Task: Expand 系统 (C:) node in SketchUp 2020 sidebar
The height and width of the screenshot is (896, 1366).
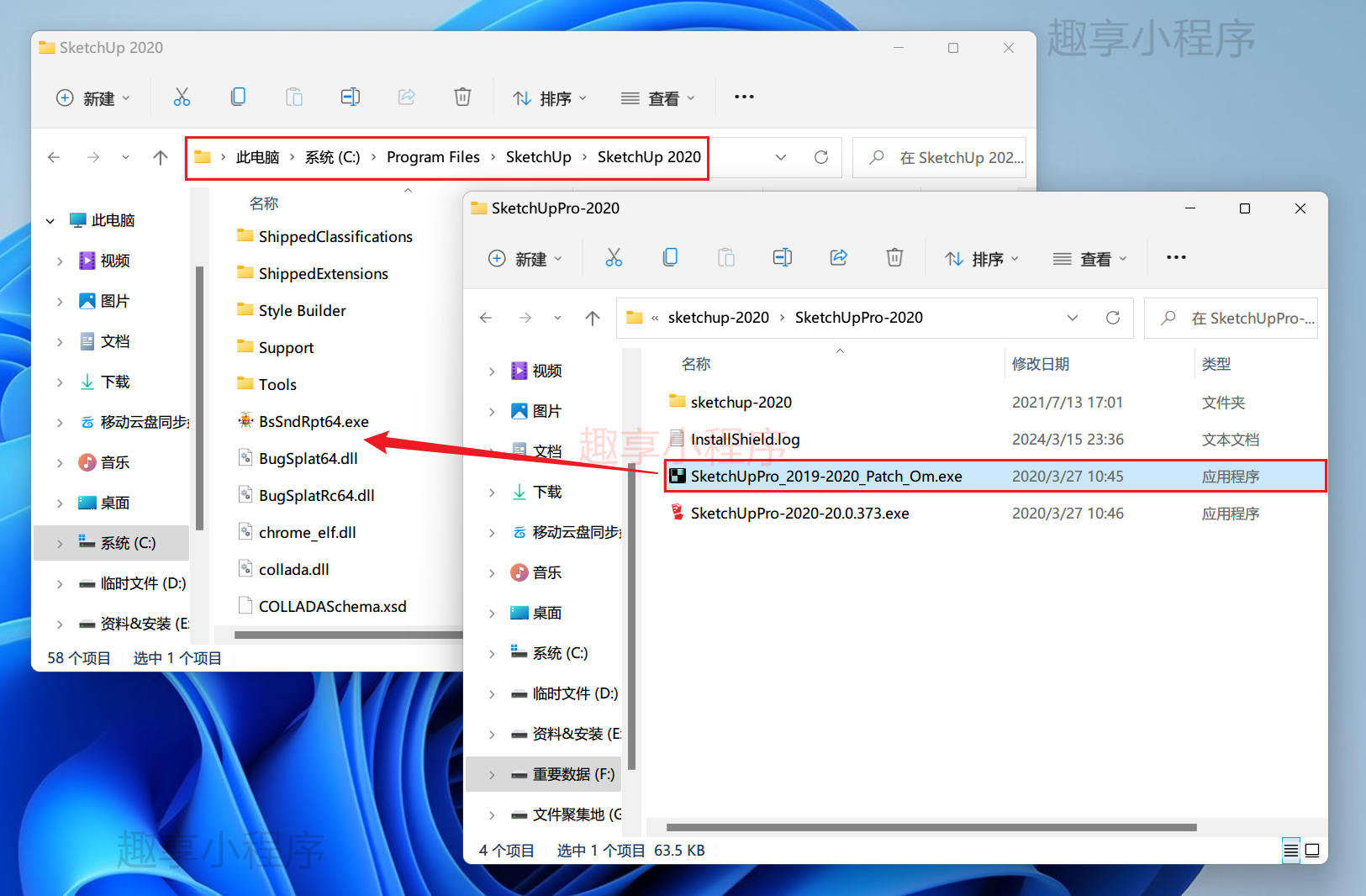Action: click(60, 544)
